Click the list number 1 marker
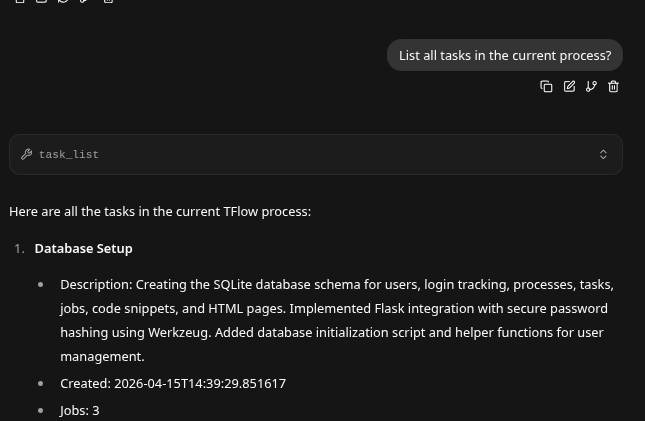645x421 pixels. click(19, 249)
